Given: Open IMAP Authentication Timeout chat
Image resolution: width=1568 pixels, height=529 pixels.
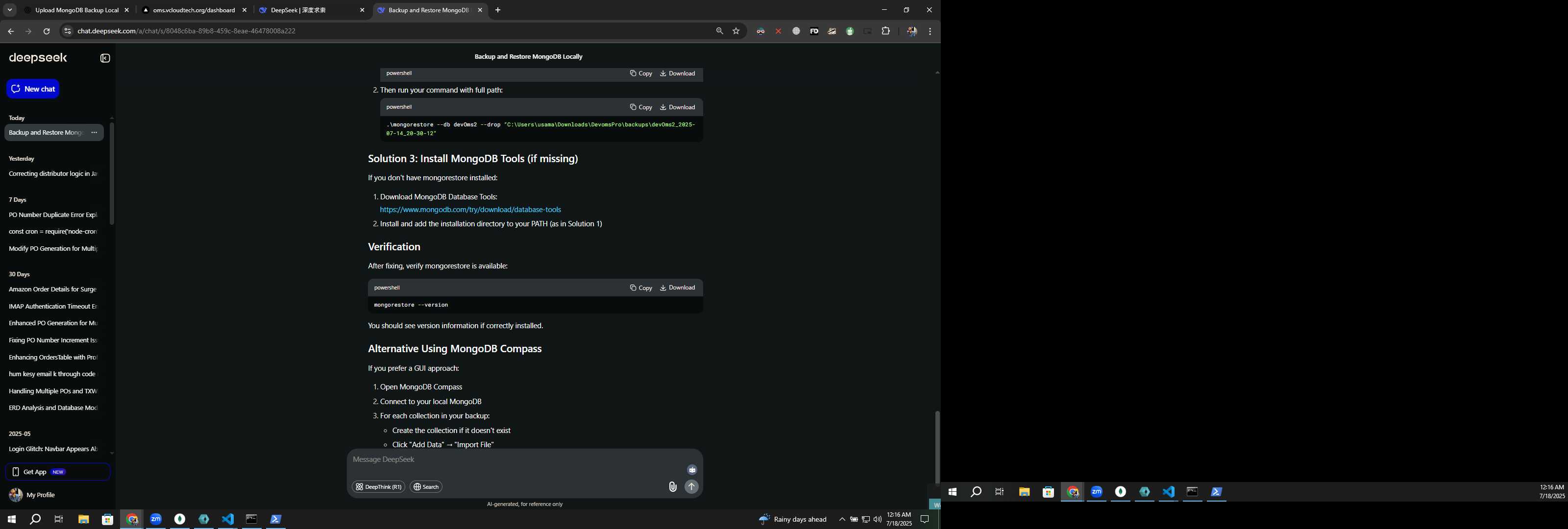Looking at the screenshot, I should click(x=53, y=307).
